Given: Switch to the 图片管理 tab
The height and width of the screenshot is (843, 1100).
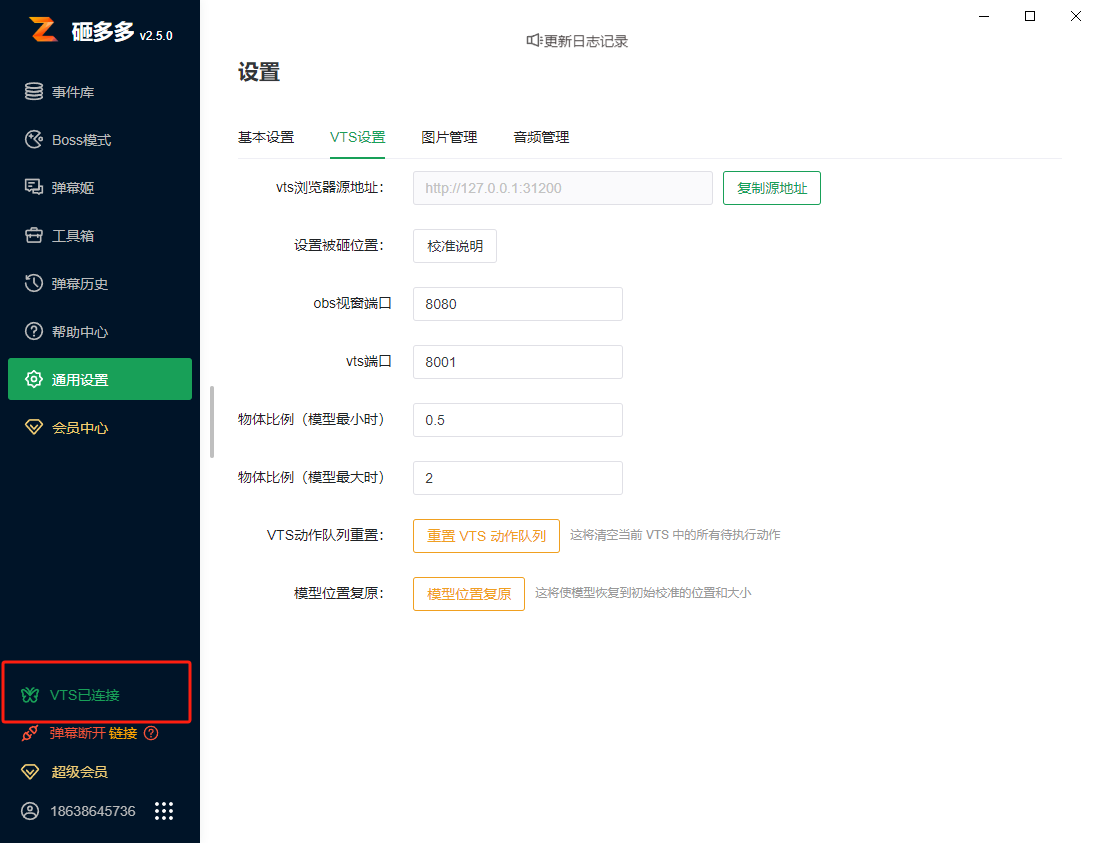Looking at the screenshot, I should click(449, 137).
